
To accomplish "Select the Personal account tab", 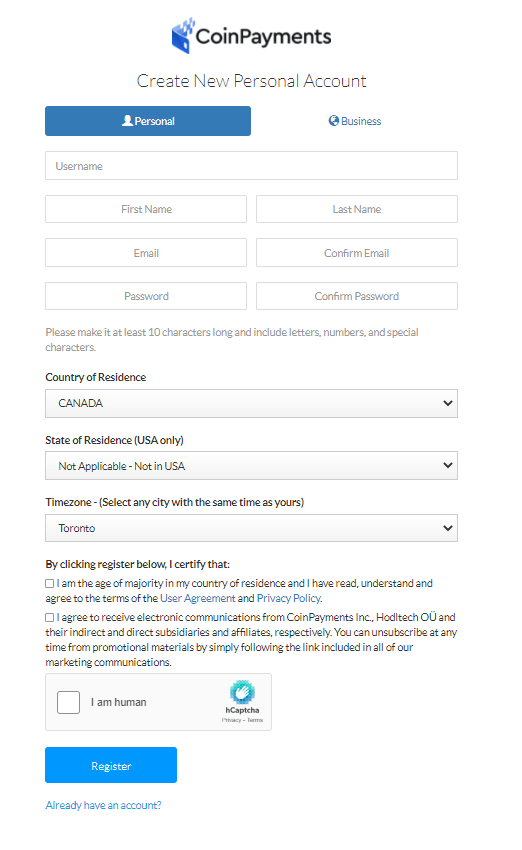I will coord(148,121).
